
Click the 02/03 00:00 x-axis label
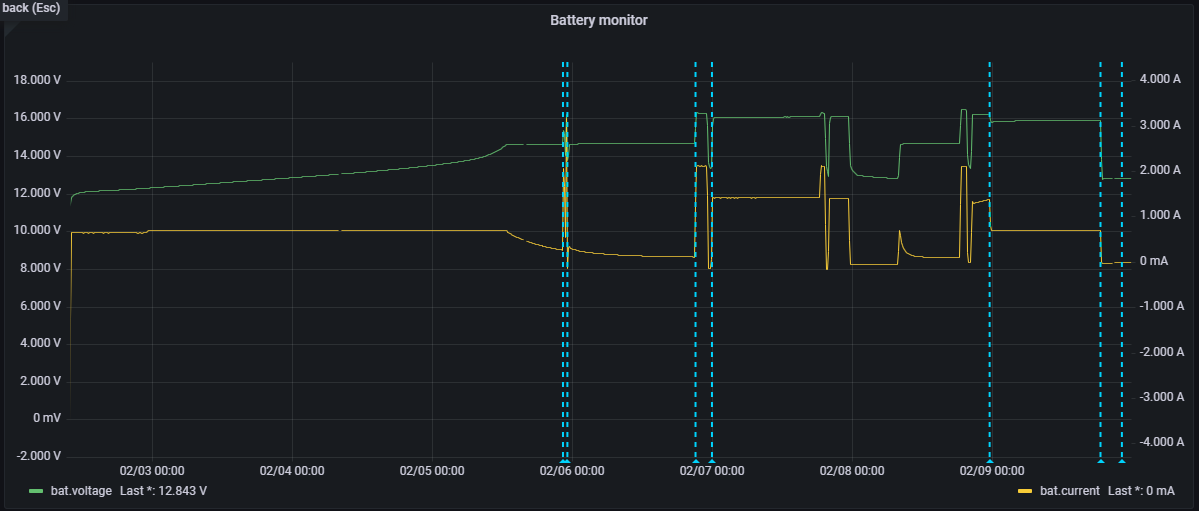[x=151, y=470]
